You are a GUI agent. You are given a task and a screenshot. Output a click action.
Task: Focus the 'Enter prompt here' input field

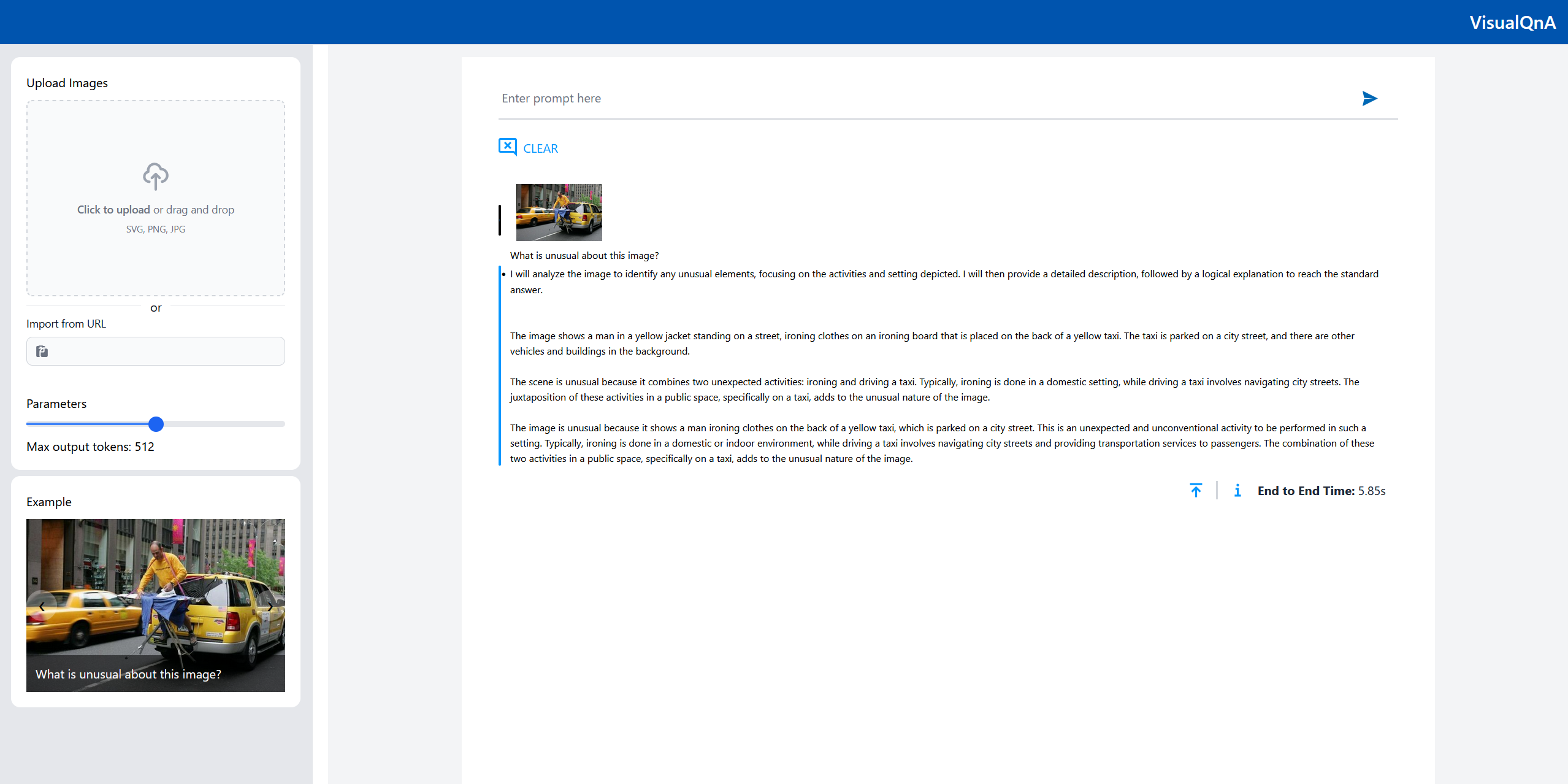point(920,99)
